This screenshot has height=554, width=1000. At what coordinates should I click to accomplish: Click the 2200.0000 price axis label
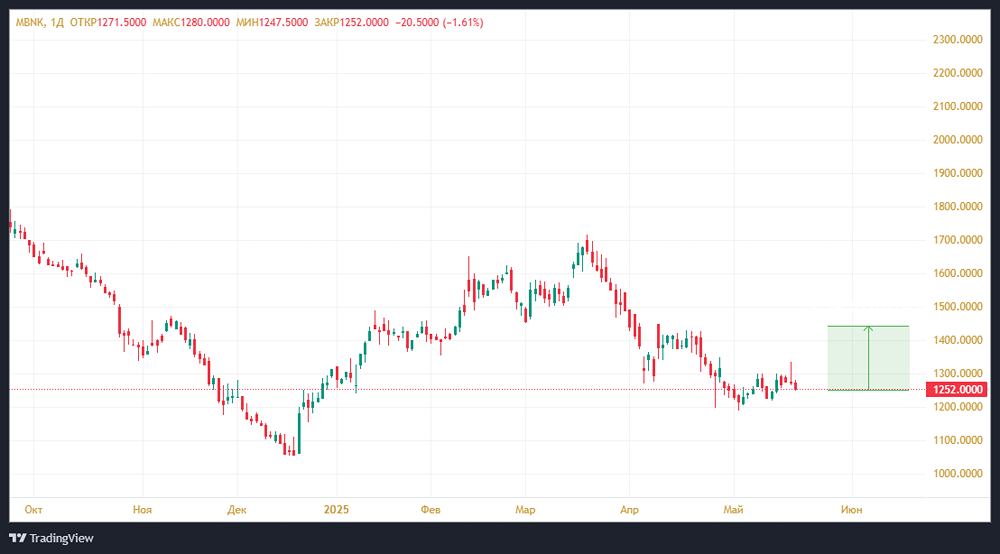[957, 73]
